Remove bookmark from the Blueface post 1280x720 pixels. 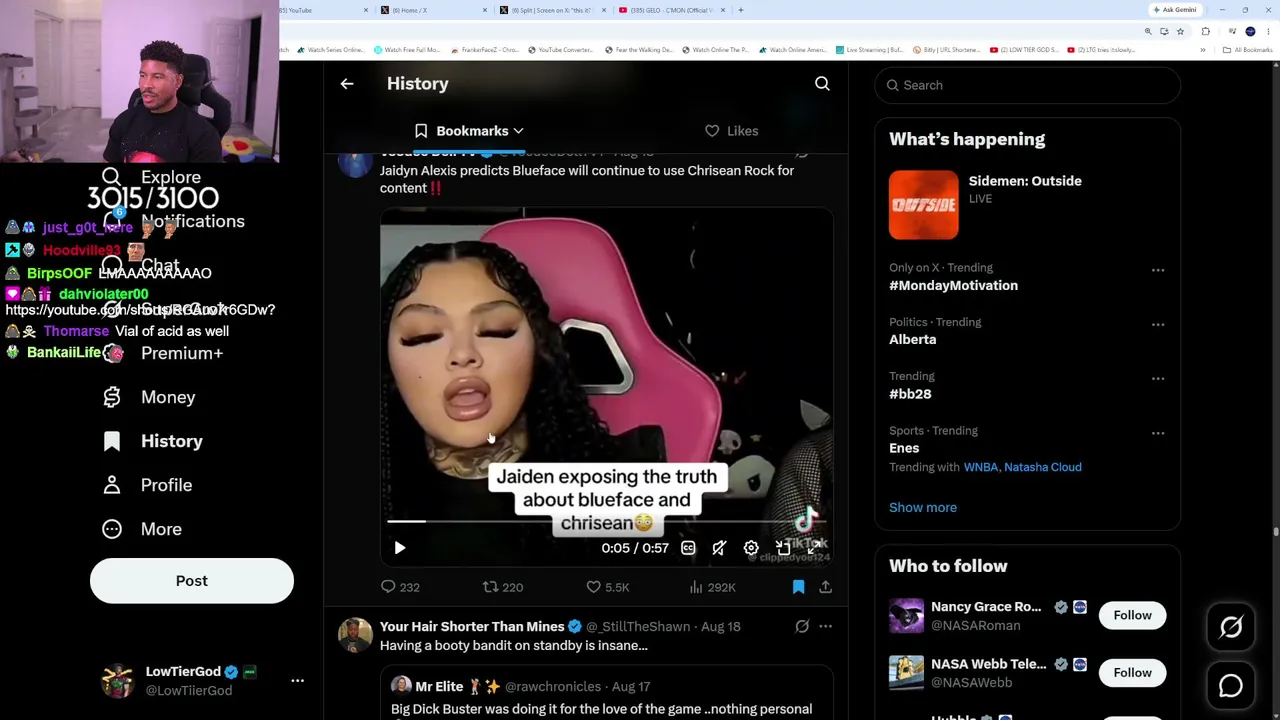pyautogui.click(x=798, y=587)
